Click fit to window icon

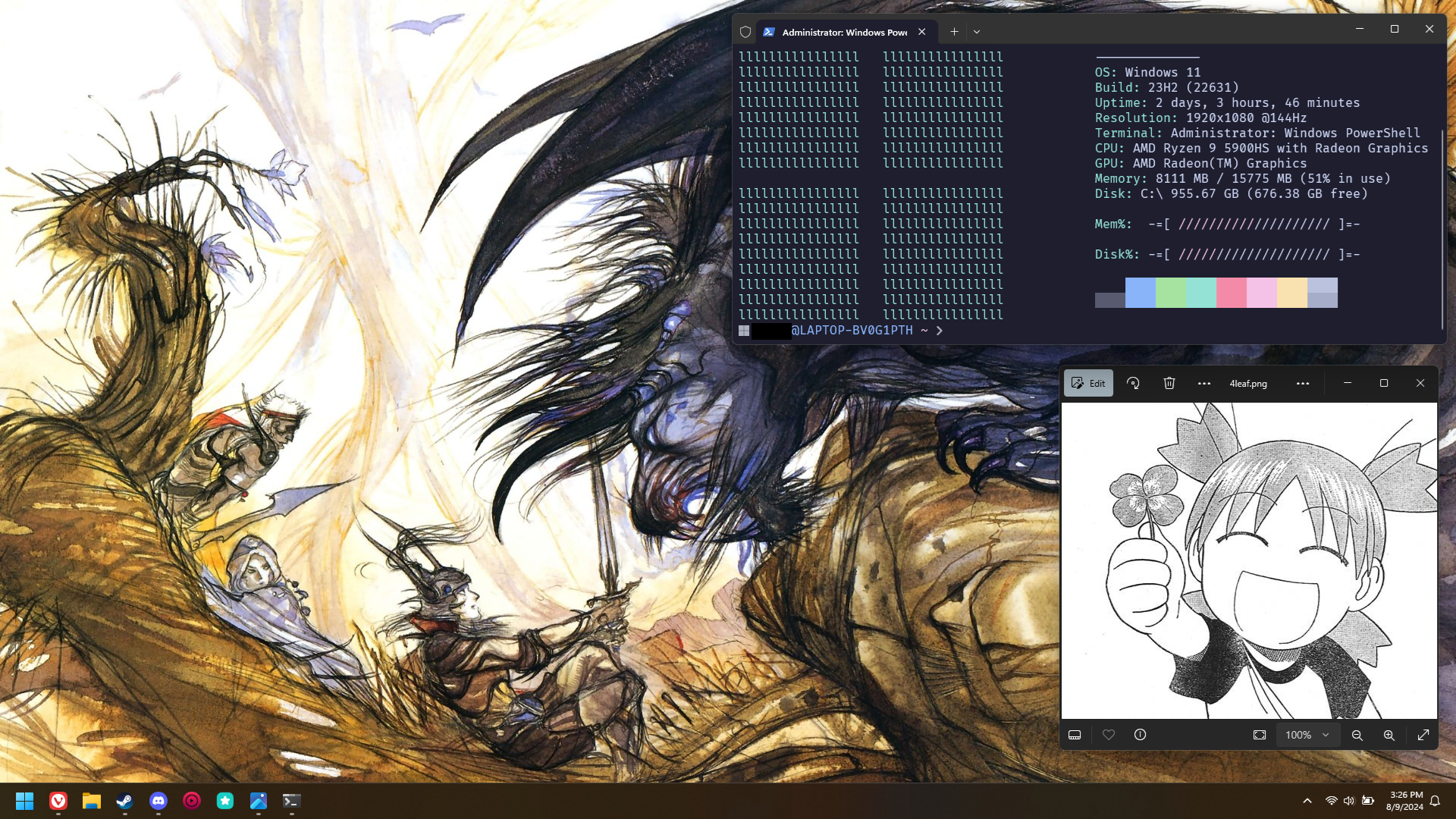tap(1260, 735)
